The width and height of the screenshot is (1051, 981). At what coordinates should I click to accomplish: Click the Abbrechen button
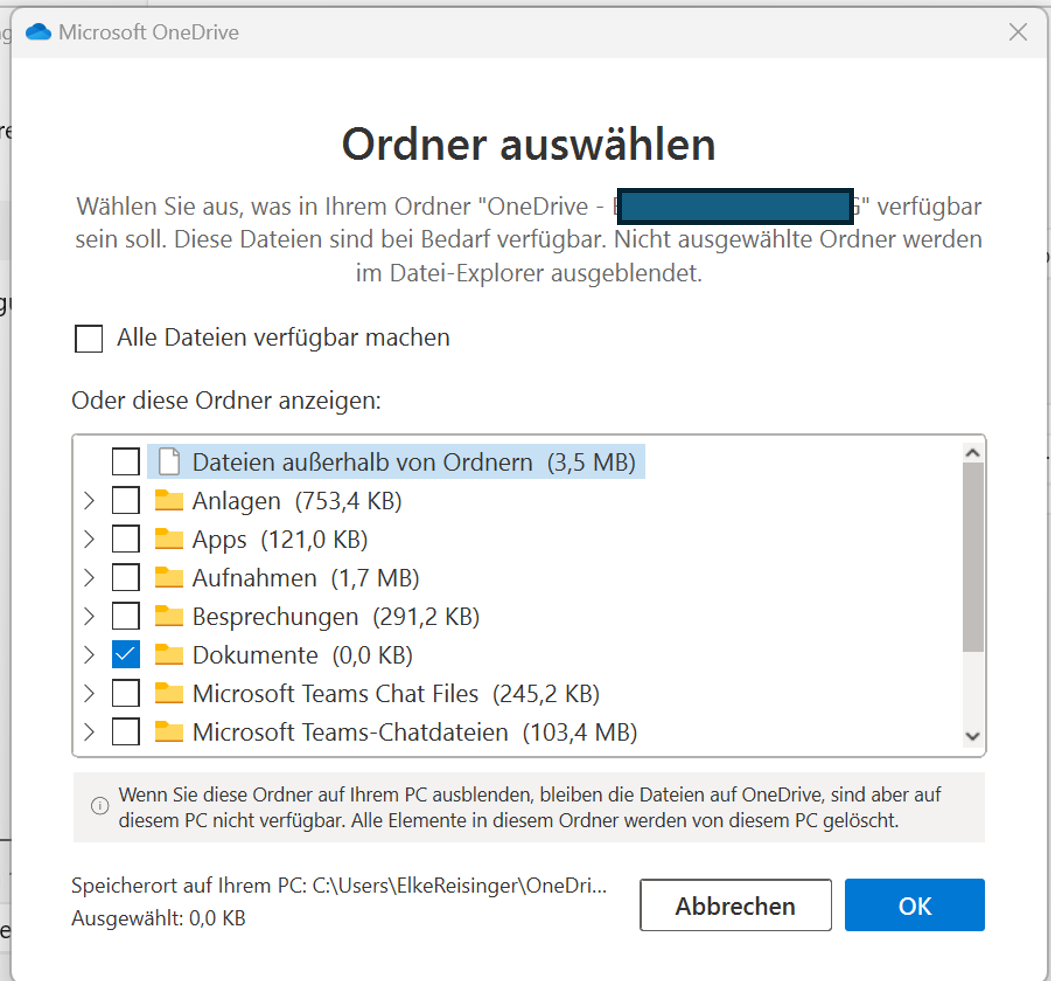(x=735, y=905)
